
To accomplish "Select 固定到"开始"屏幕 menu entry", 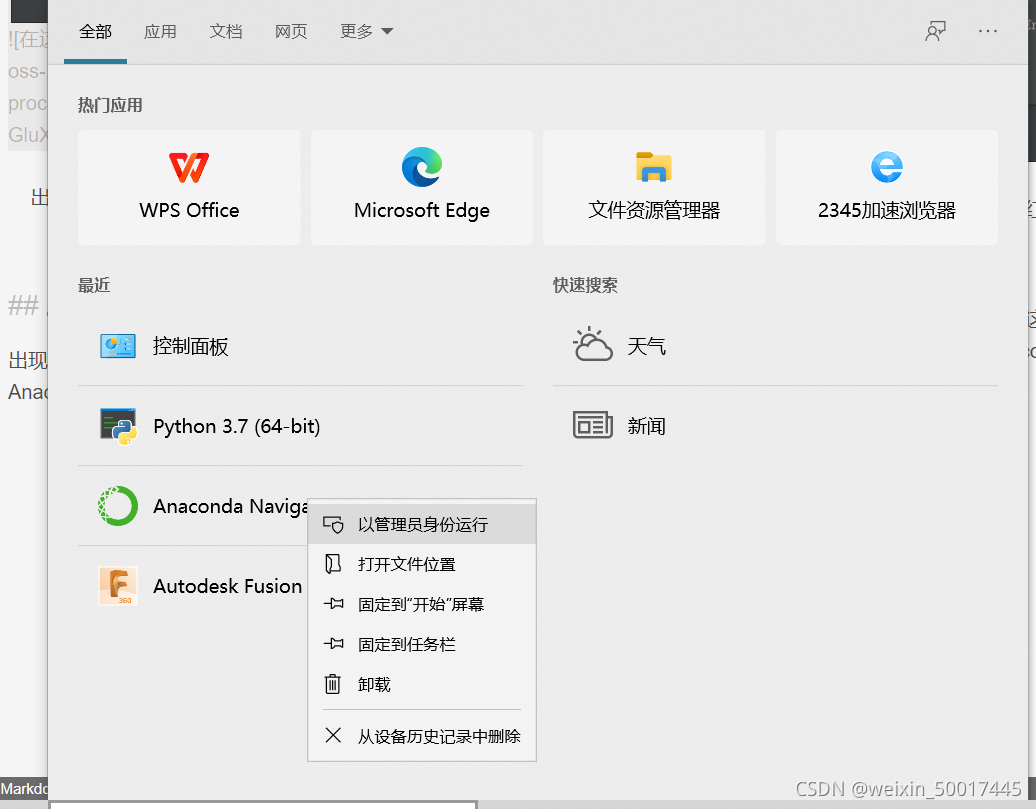I will 422,605.
